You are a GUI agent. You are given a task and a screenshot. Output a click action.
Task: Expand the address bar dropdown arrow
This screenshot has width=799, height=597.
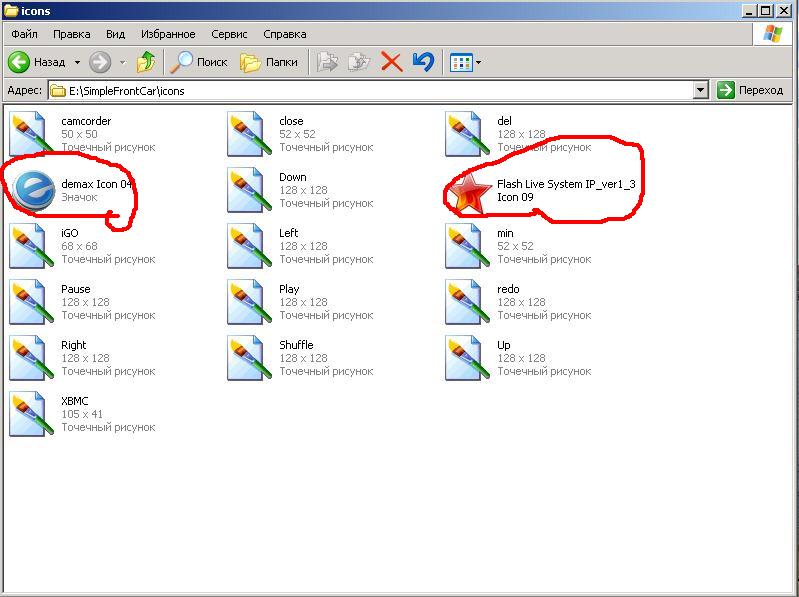click(701, 90)
